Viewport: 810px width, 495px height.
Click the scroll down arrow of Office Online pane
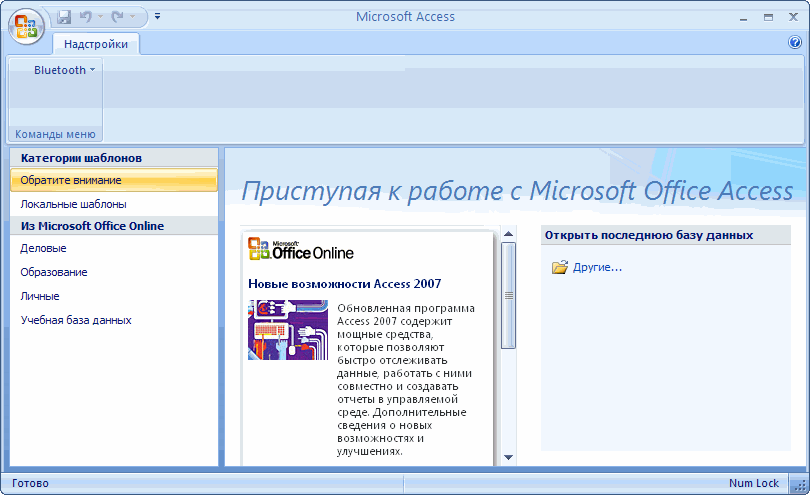click(x=508, y=457)
